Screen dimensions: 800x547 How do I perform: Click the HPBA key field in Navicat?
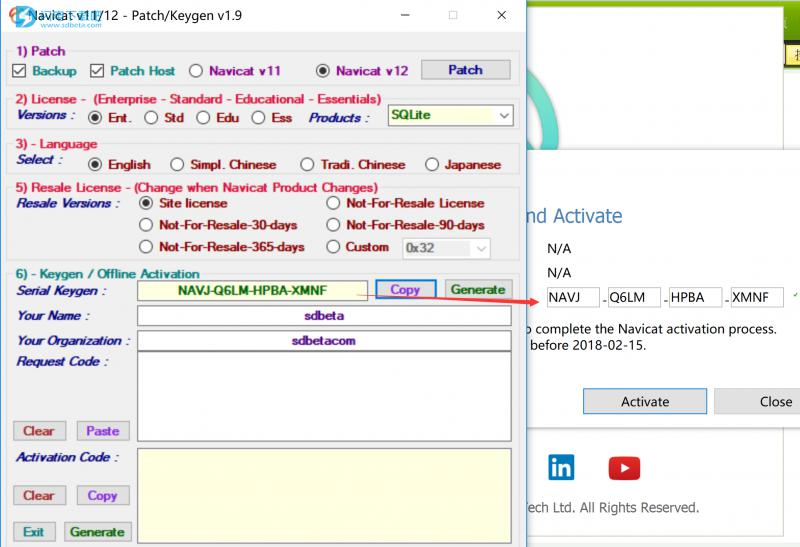pos(695,297)
